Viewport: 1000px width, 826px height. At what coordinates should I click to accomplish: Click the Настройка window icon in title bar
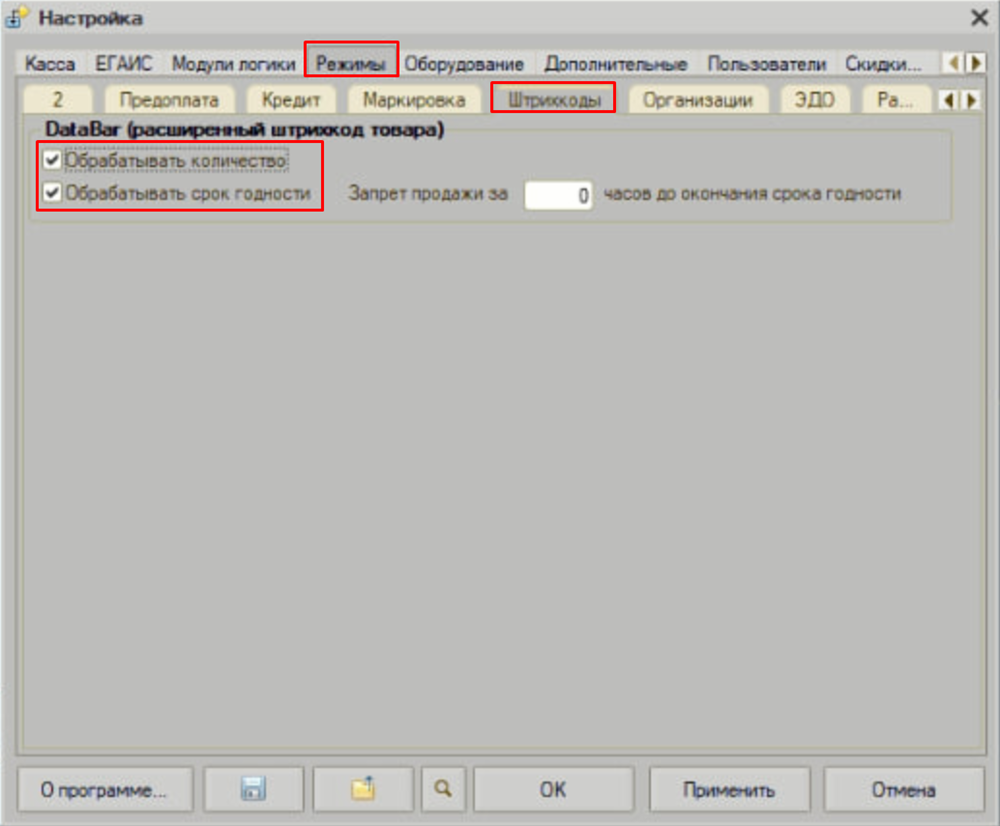pos(18,18)
